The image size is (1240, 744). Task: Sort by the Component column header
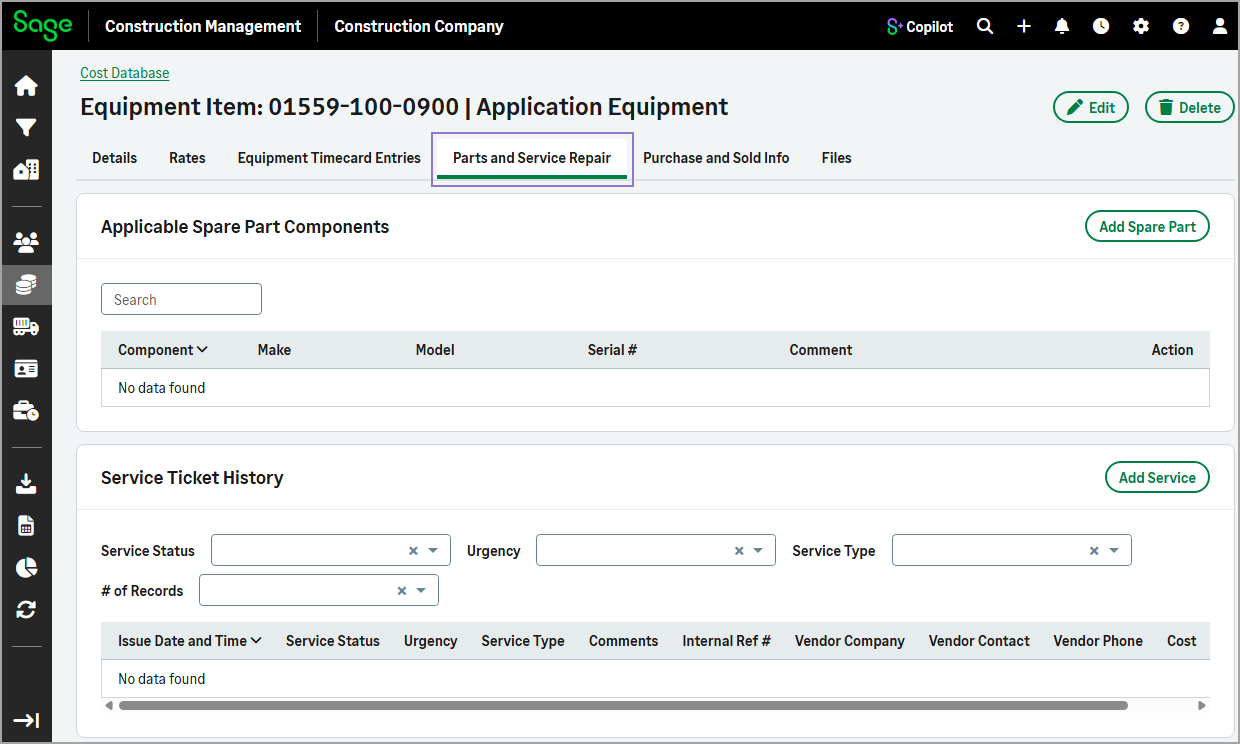pyautogui.click(x=163, y=350)
